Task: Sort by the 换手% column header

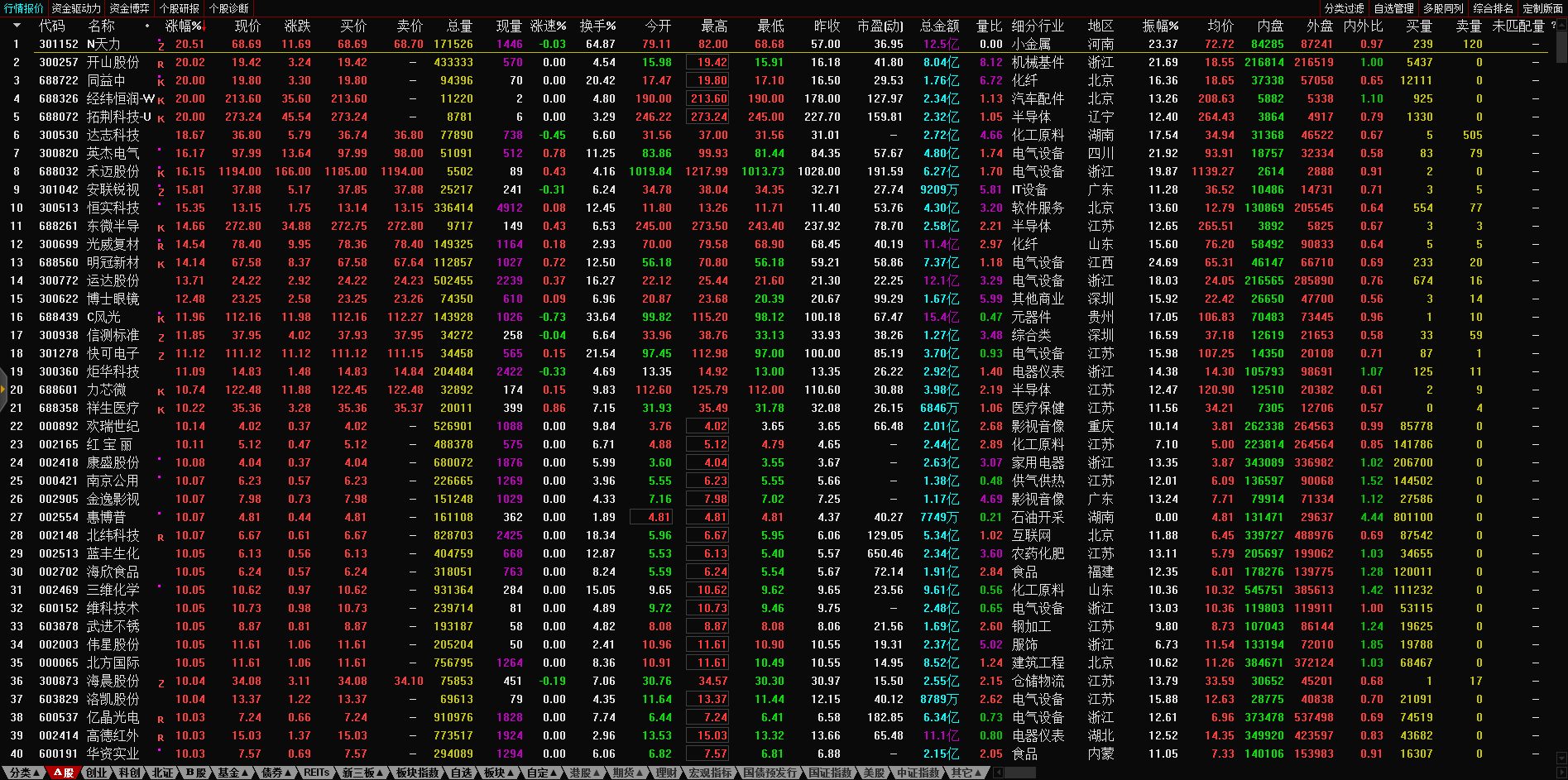Action: (597, 26)
